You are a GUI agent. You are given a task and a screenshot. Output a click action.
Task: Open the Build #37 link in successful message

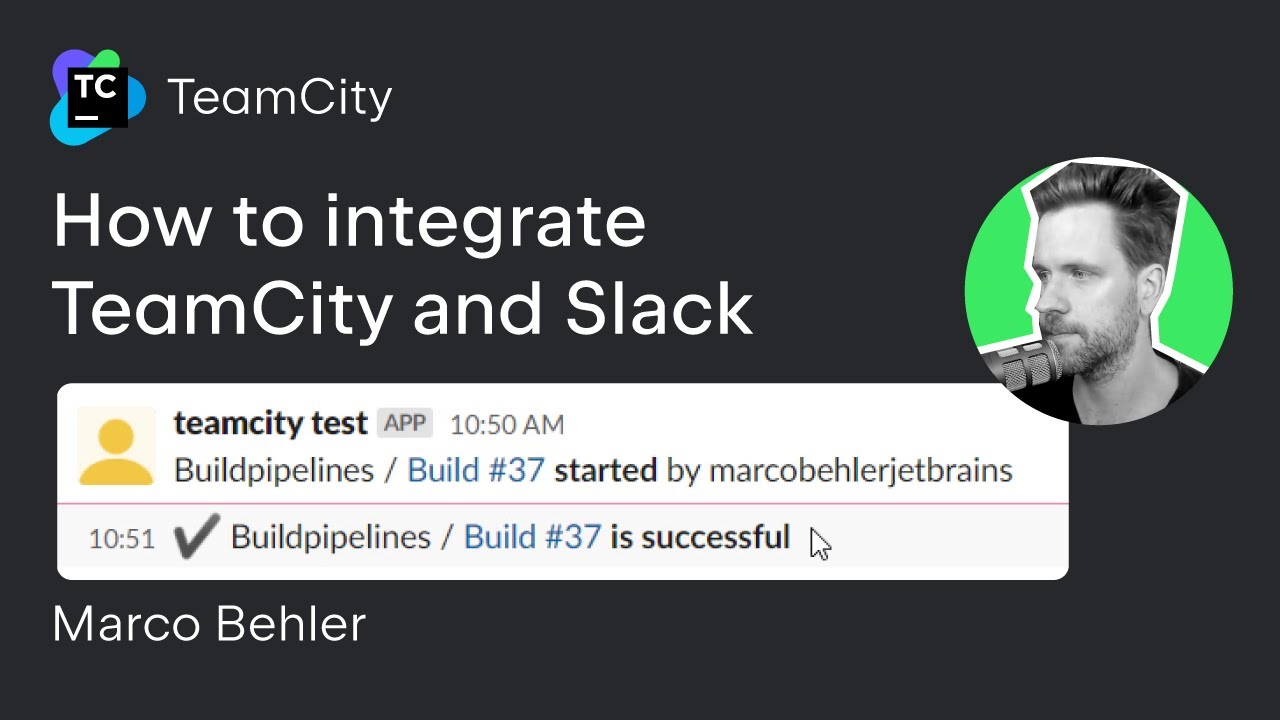click(532, 538)
